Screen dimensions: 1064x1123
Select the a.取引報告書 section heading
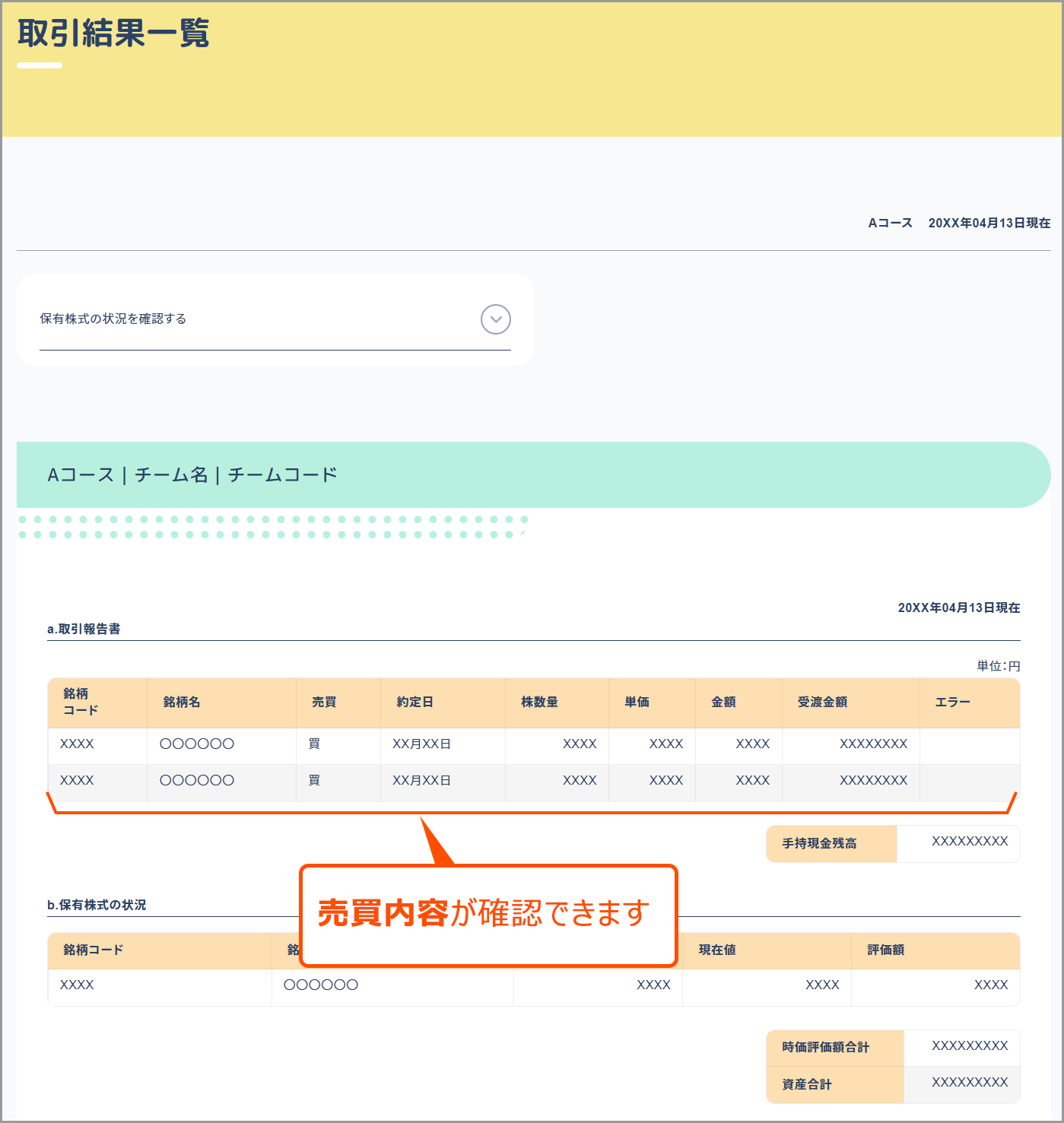[x=84, y=629]
